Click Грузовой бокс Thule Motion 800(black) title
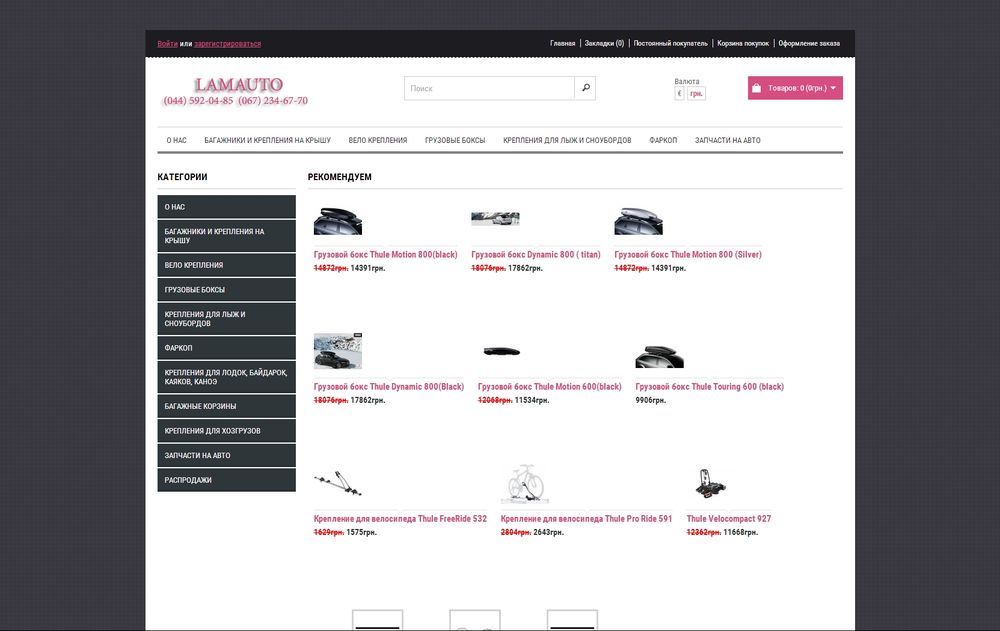 click(x=385, y=255)
